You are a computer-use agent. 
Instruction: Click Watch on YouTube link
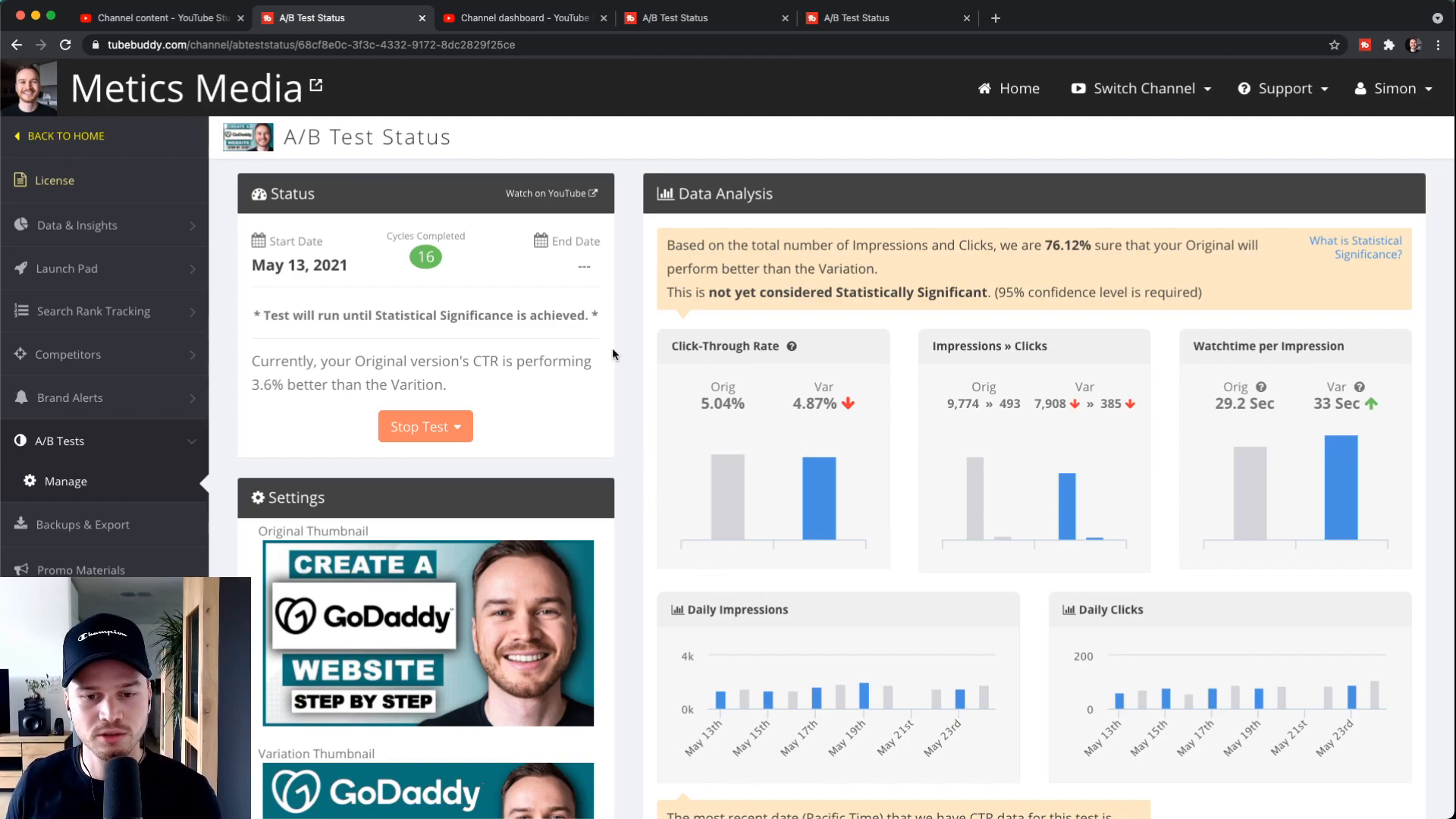551,193
